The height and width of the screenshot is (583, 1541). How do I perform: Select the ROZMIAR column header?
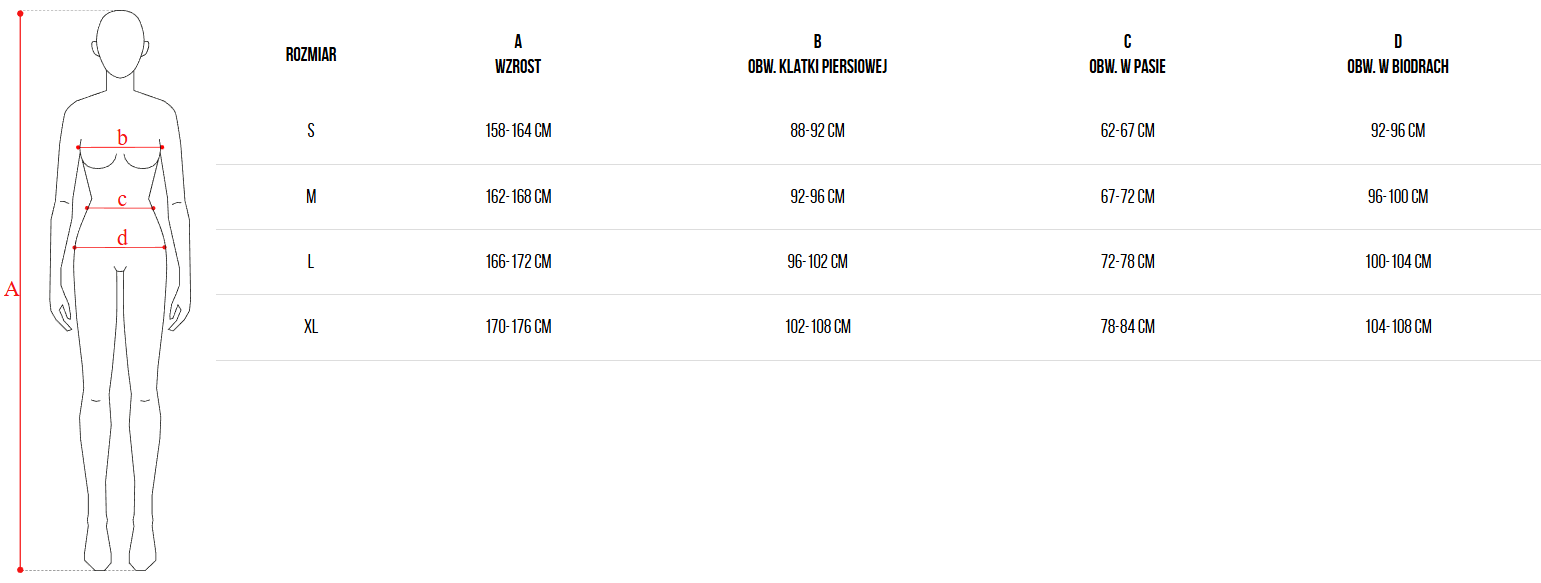click(311, 55)
